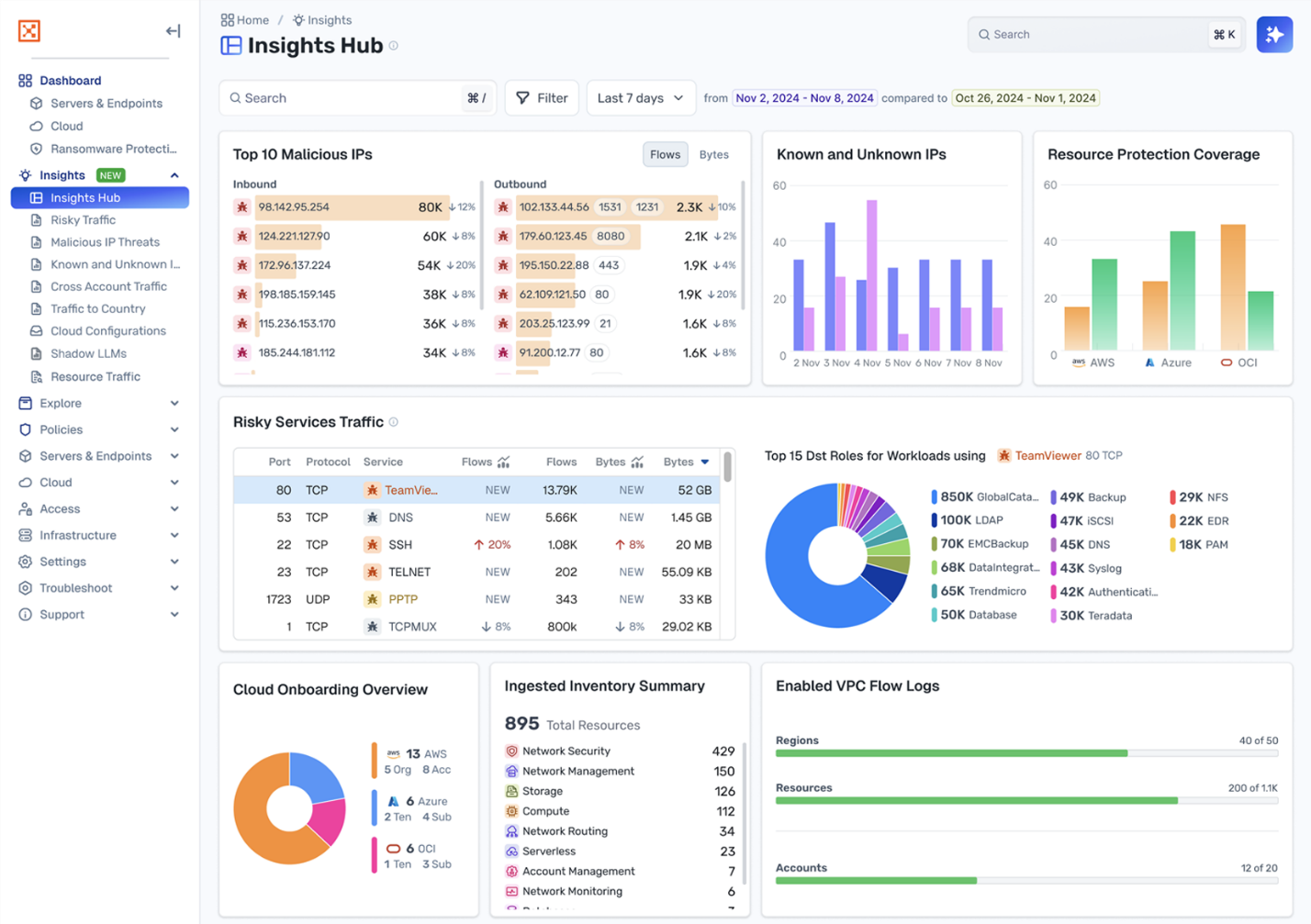Click the info icon next to Risky Services Traffic

pos(394,422)
